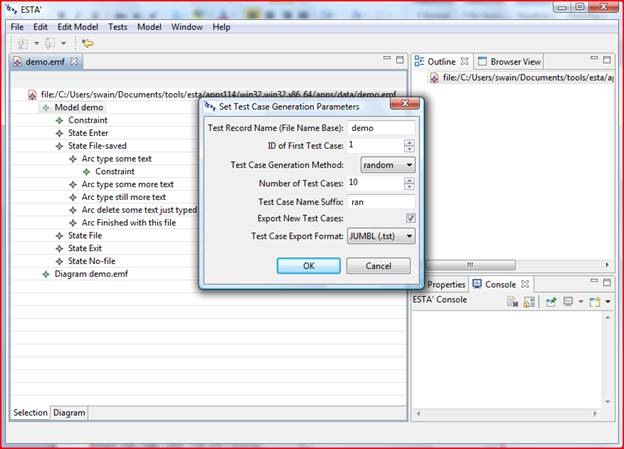Switch to the Diagram tab at bottom

click(x=69, y=412)
